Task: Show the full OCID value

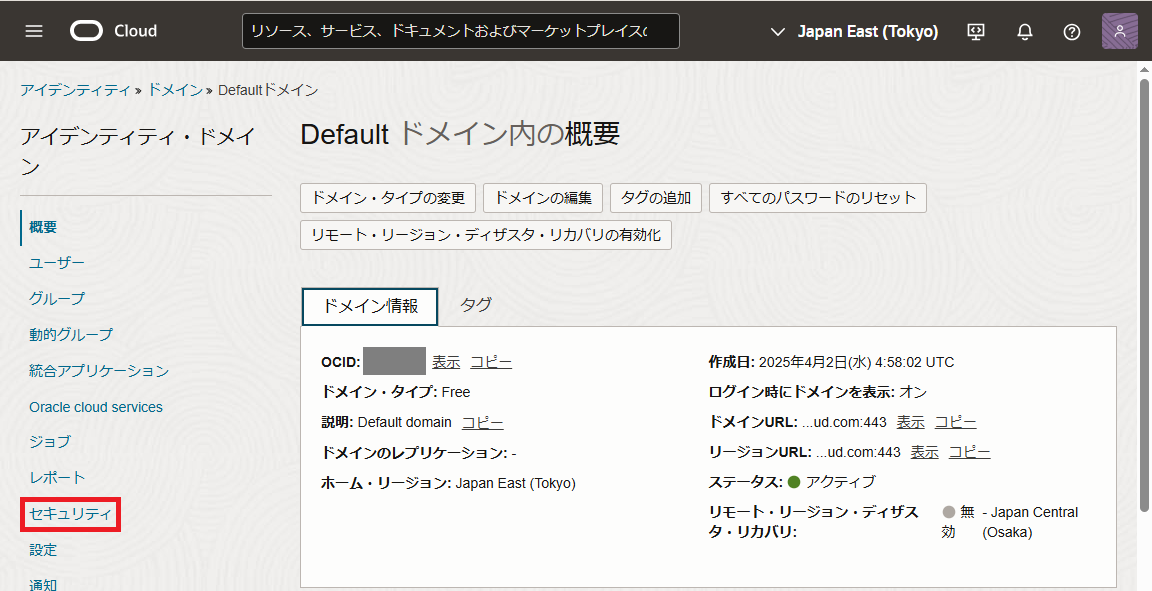Action: 446,362
